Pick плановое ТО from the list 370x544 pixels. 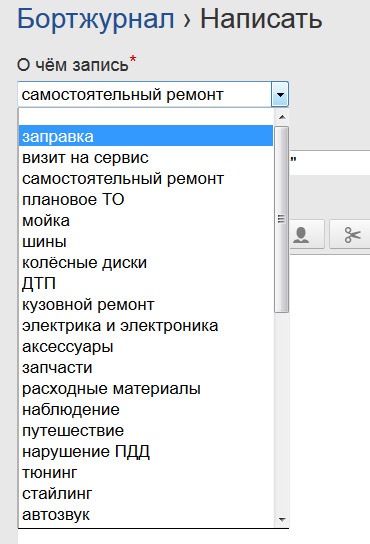(146, 199)
